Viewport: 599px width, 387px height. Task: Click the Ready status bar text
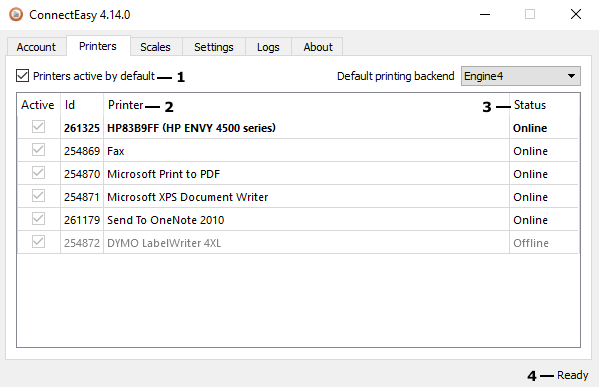coord(573,375)
